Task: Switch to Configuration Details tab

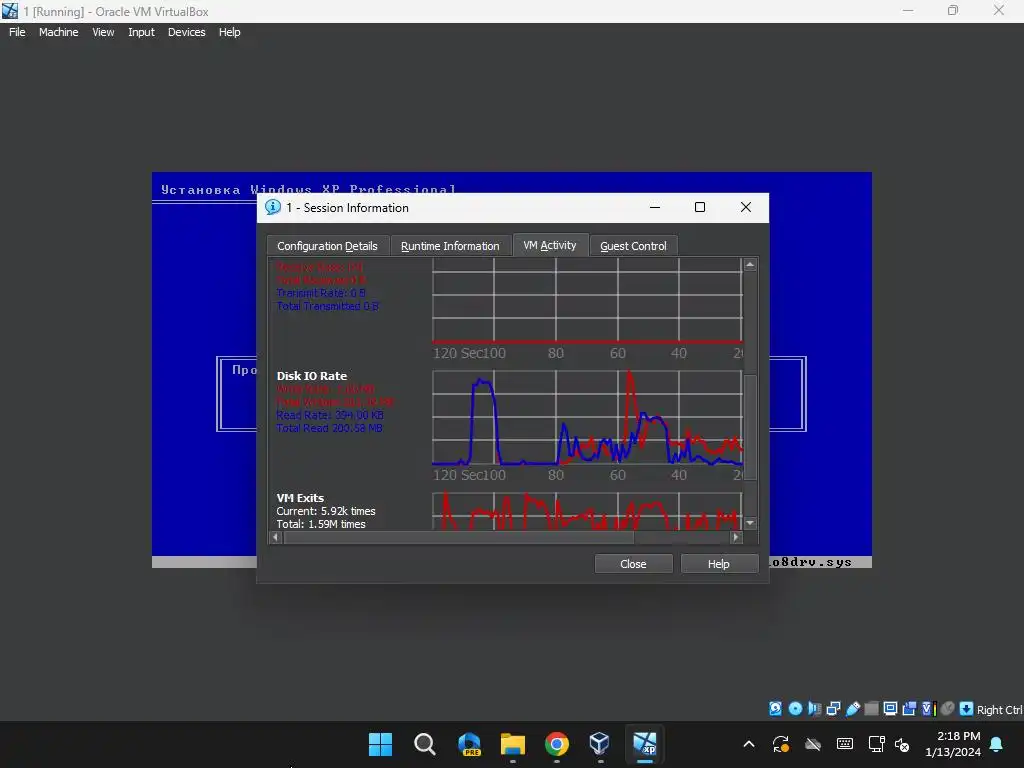Action: 327,246
